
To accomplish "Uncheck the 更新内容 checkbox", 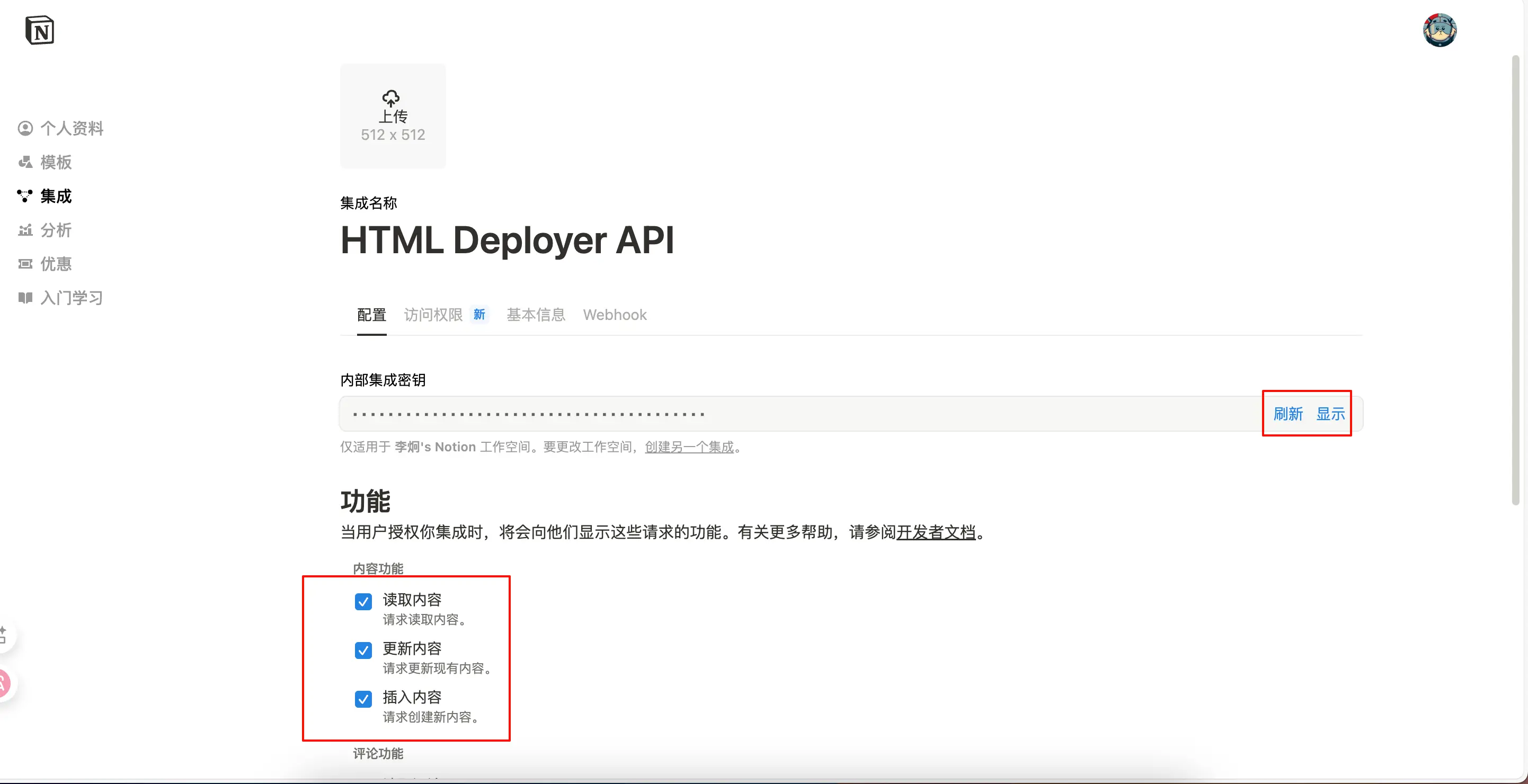I will coord(363,650).
